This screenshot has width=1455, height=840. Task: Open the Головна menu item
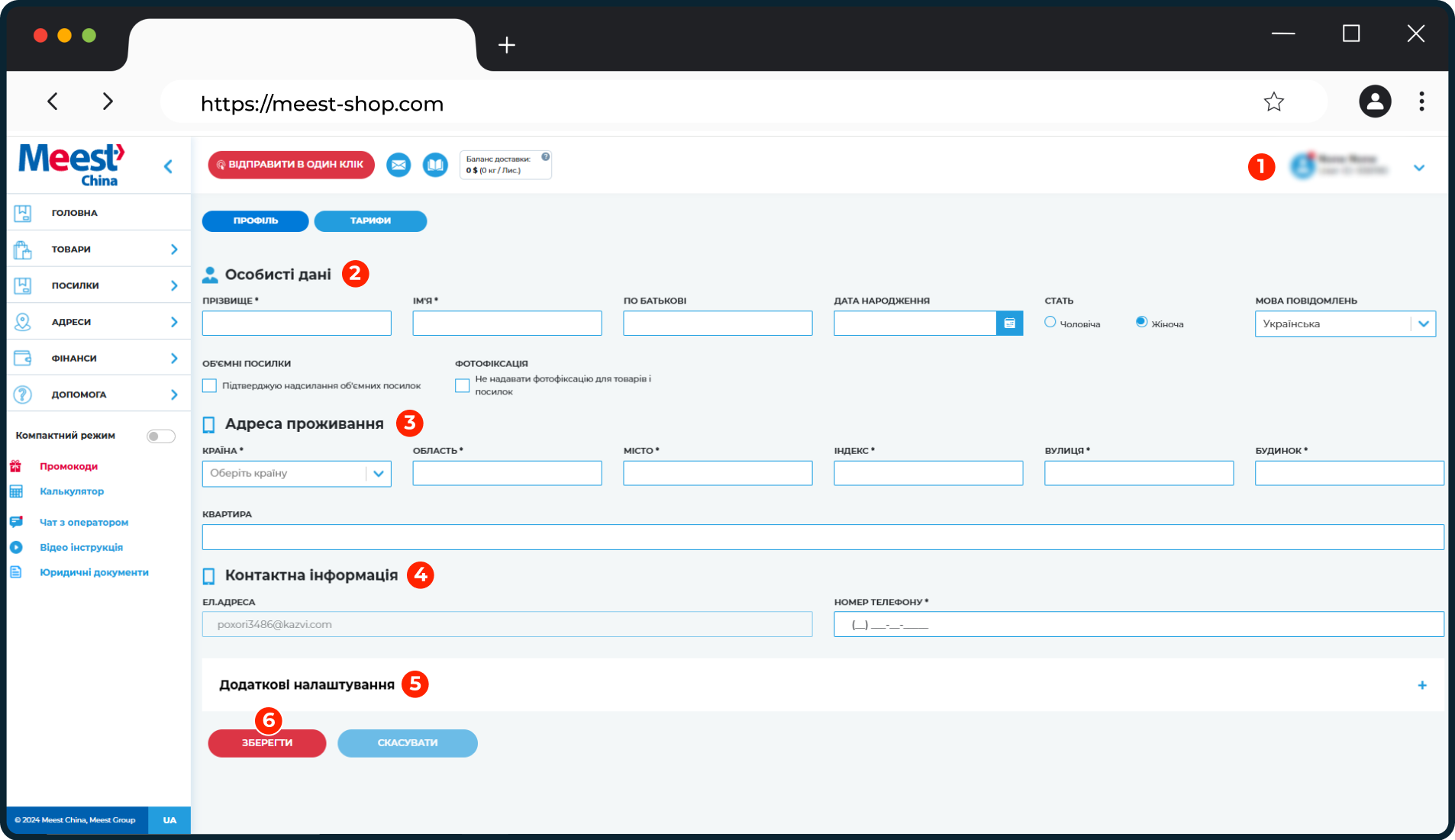[x=98, y=213]
